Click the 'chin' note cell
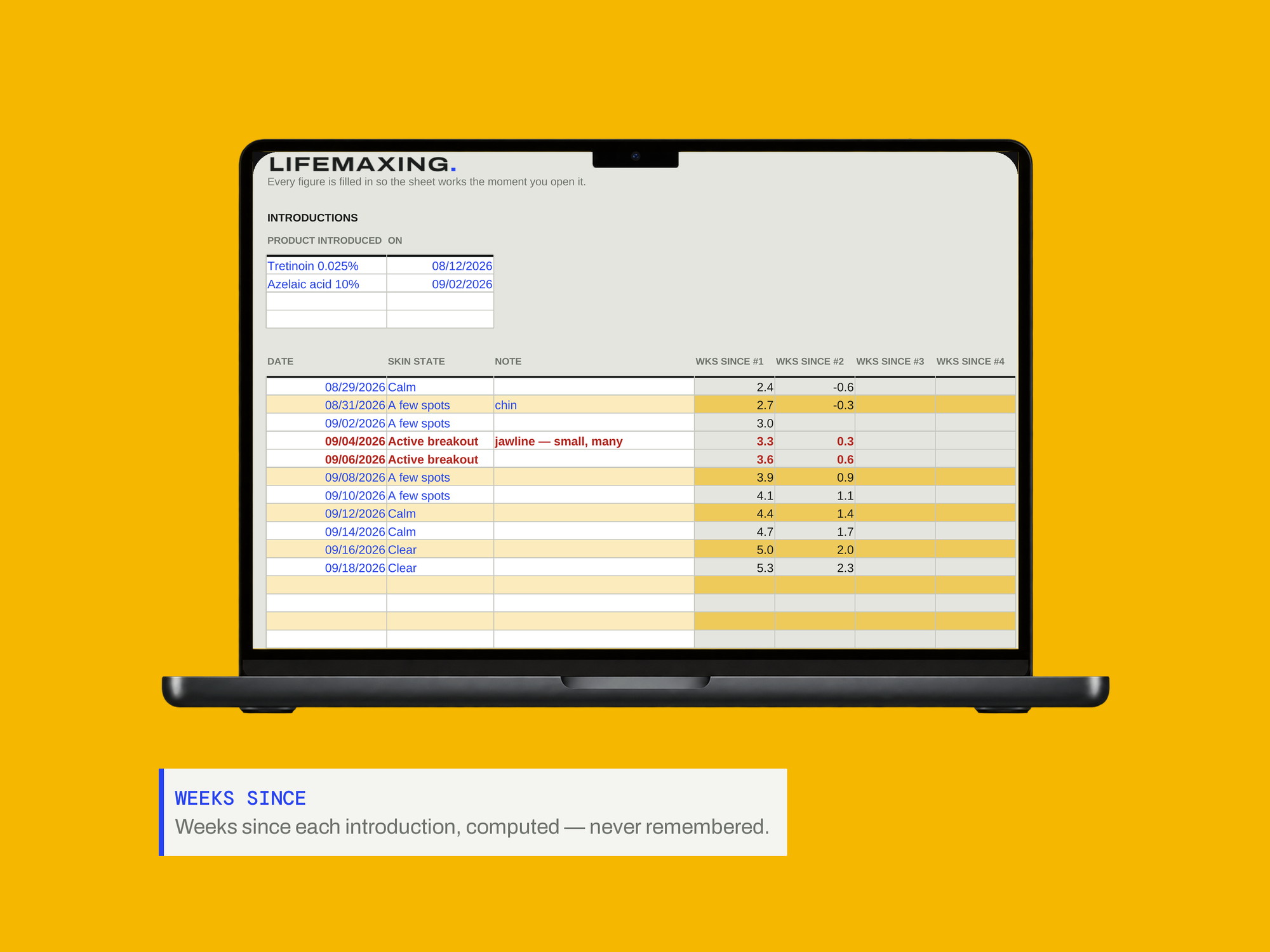The image size is (1270, 952). (594, 405)
